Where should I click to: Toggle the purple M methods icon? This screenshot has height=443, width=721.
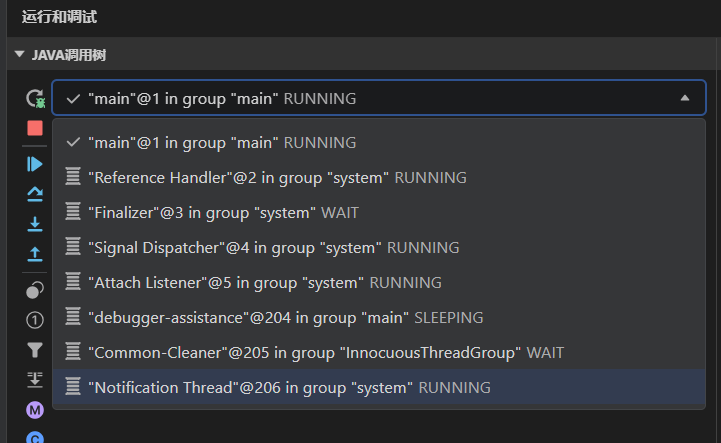pyautogui.click(x=35, y=410)
